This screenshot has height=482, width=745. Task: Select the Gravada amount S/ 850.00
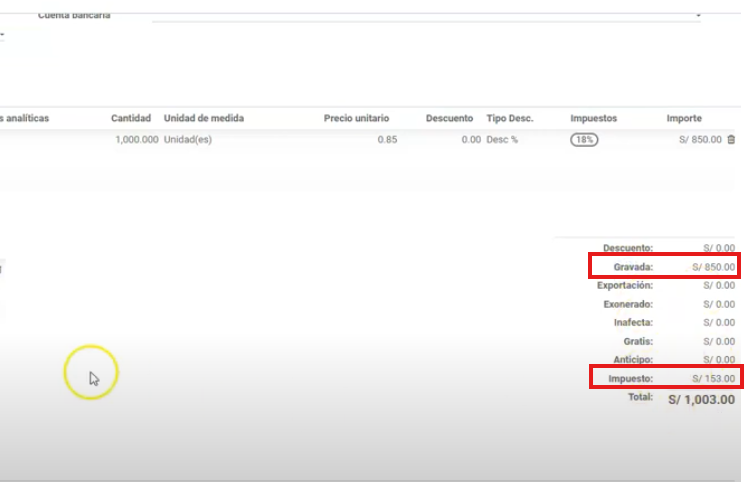click(x=713, y=267)
